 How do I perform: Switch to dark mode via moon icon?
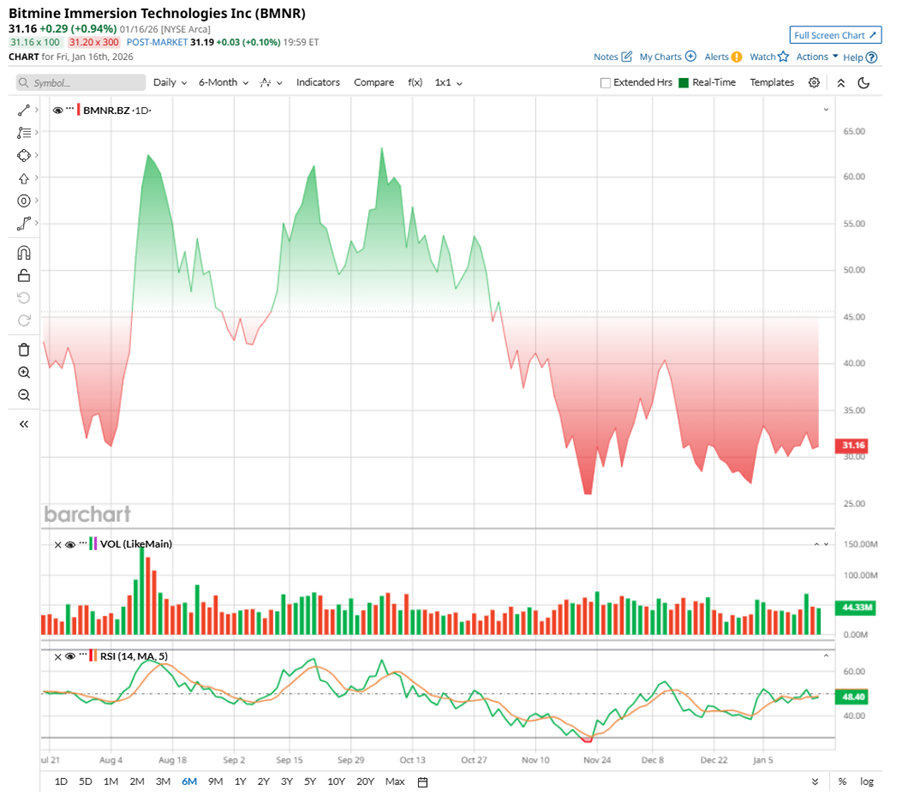[x=862, y=82]
